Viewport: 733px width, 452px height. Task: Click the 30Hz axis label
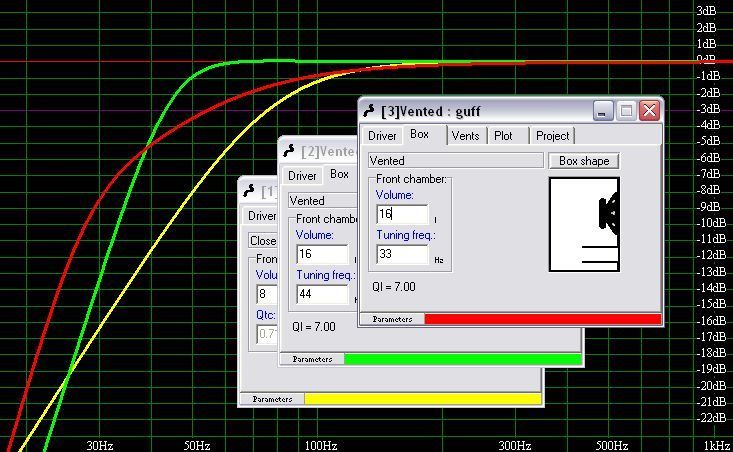(x=100, y=445)
